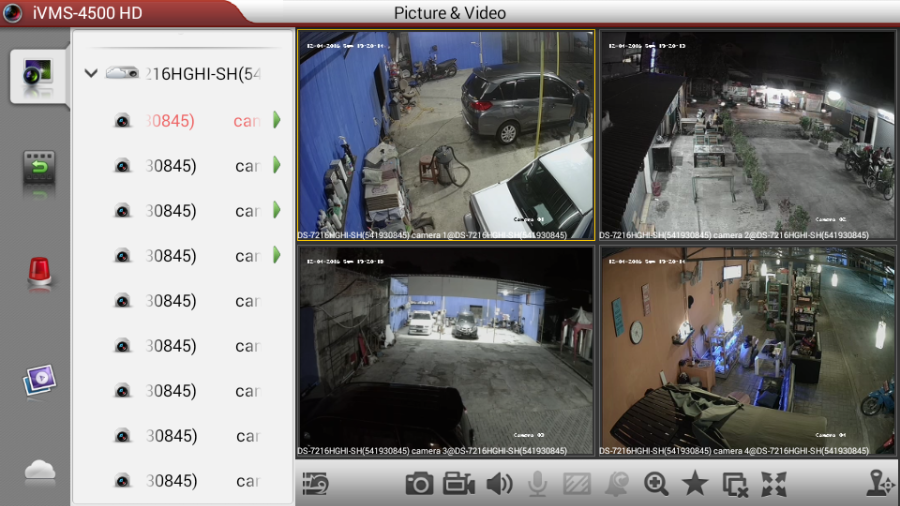
Task: Add current view to favorites star
Action: click(x=695, y=484)
